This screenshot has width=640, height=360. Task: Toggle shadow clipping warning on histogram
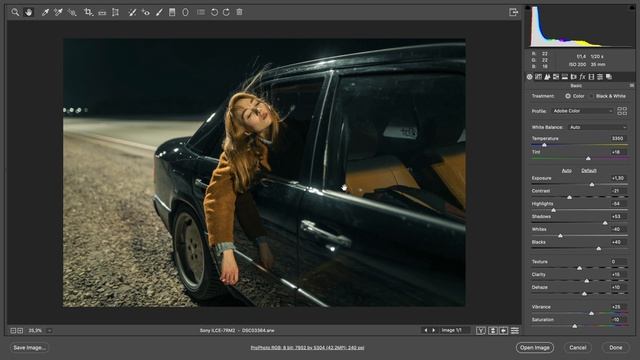[528, 7]
